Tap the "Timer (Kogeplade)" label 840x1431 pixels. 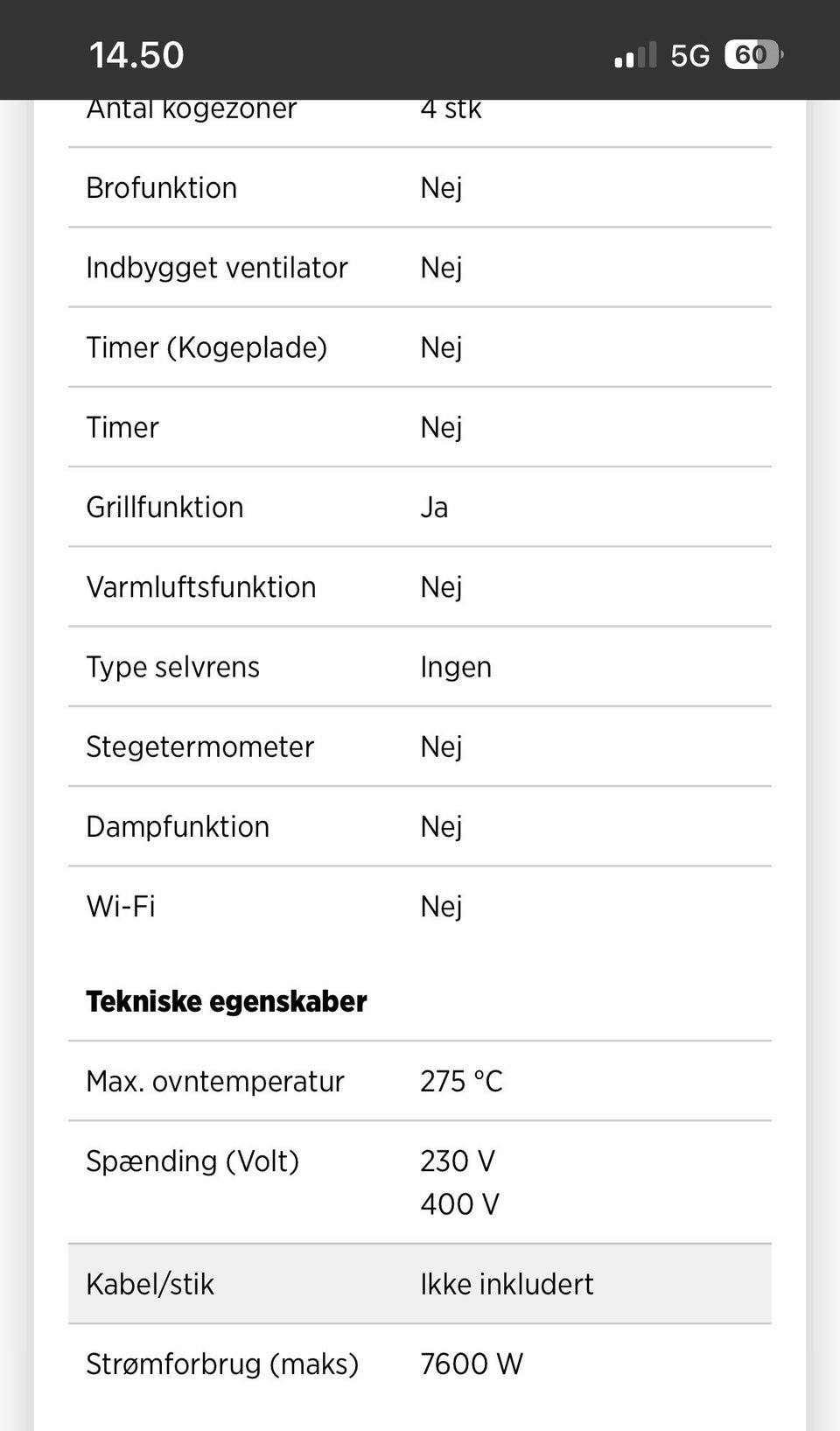pos(206,347)
